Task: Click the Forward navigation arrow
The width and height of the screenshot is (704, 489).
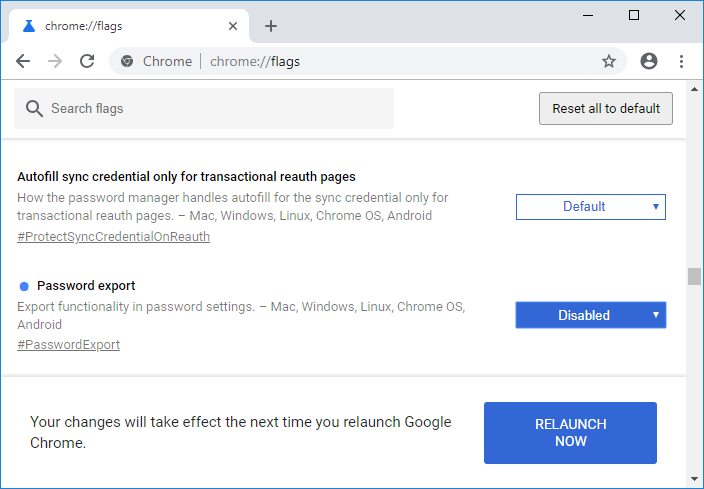Action: point(55,61)
